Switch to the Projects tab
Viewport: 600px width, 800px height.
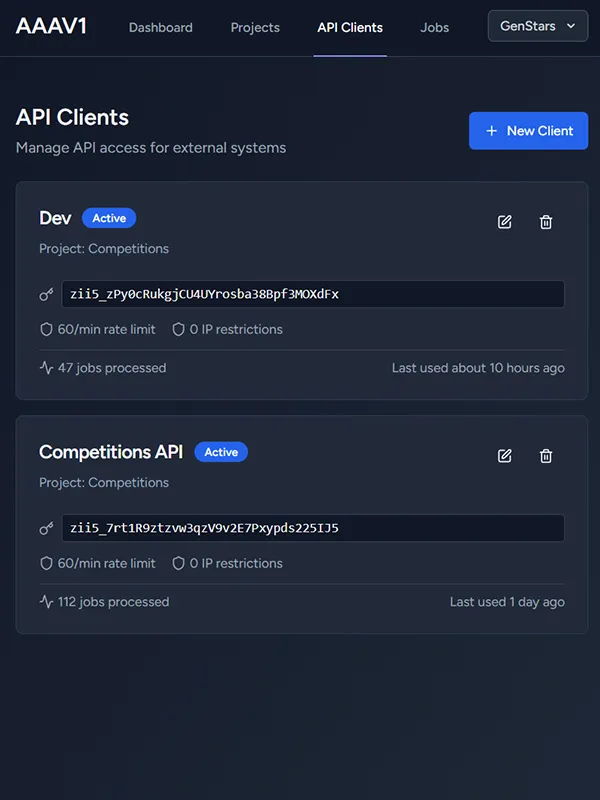(x=255, y=27)
